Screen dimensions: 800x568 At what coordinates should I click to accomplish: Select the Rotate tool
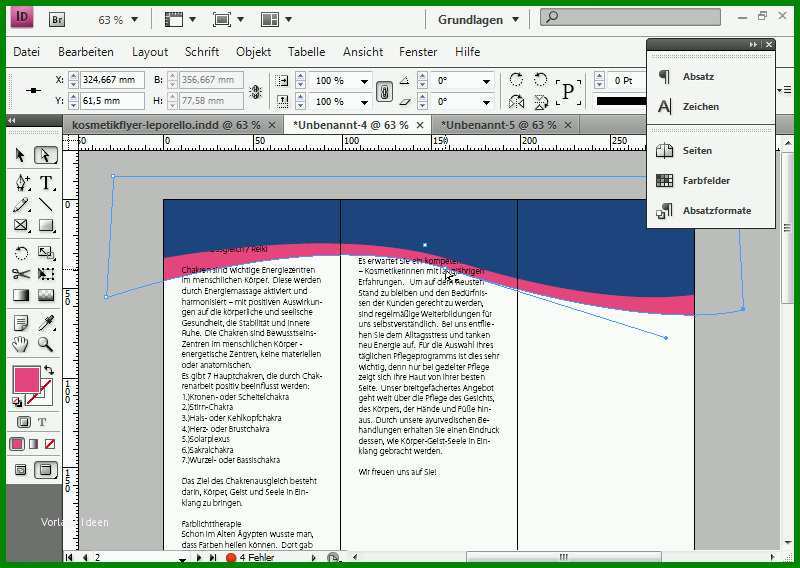click(21, 253)
